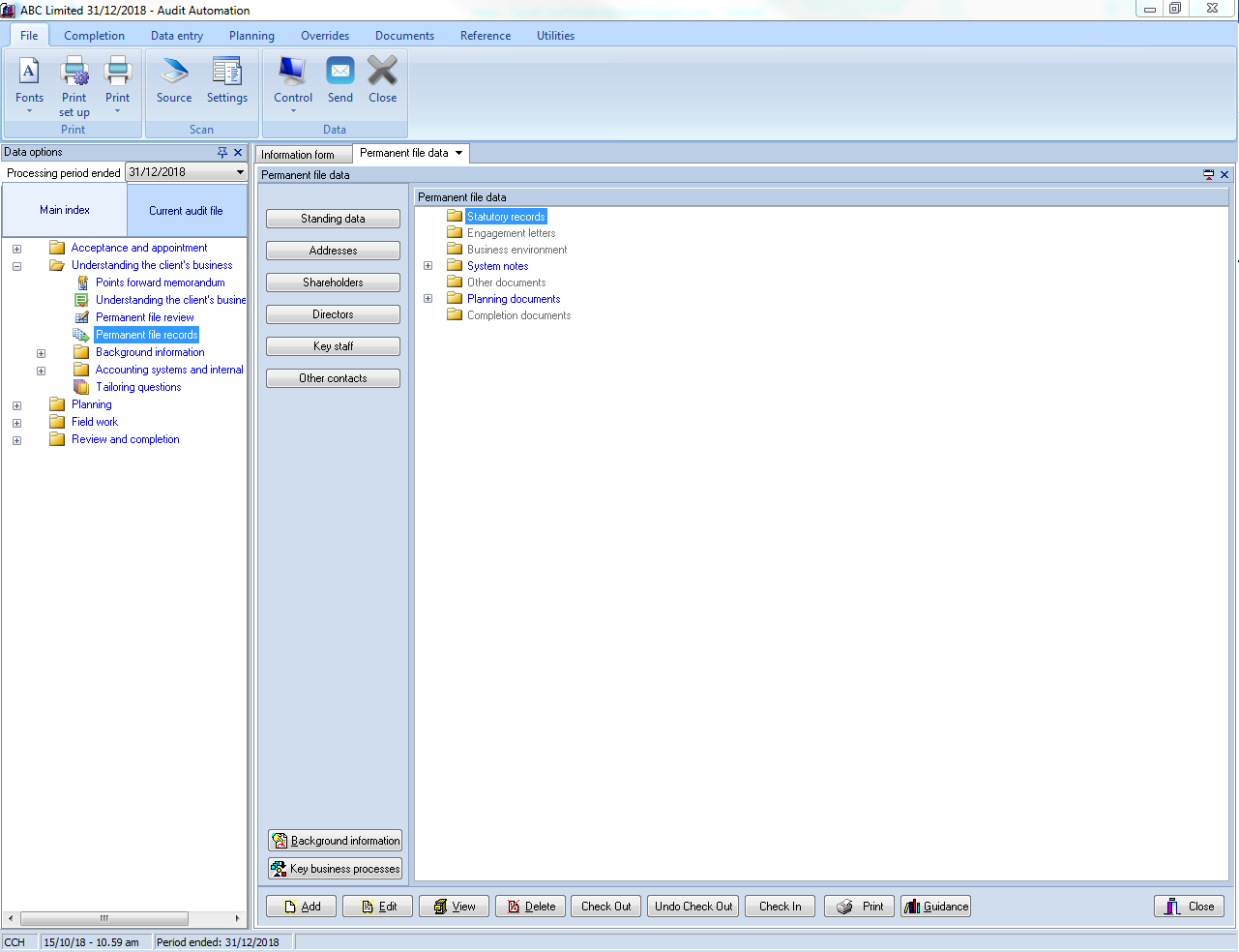
Task: Click the horizontal scrollbar in tree panel
Action: pos(104,918)
